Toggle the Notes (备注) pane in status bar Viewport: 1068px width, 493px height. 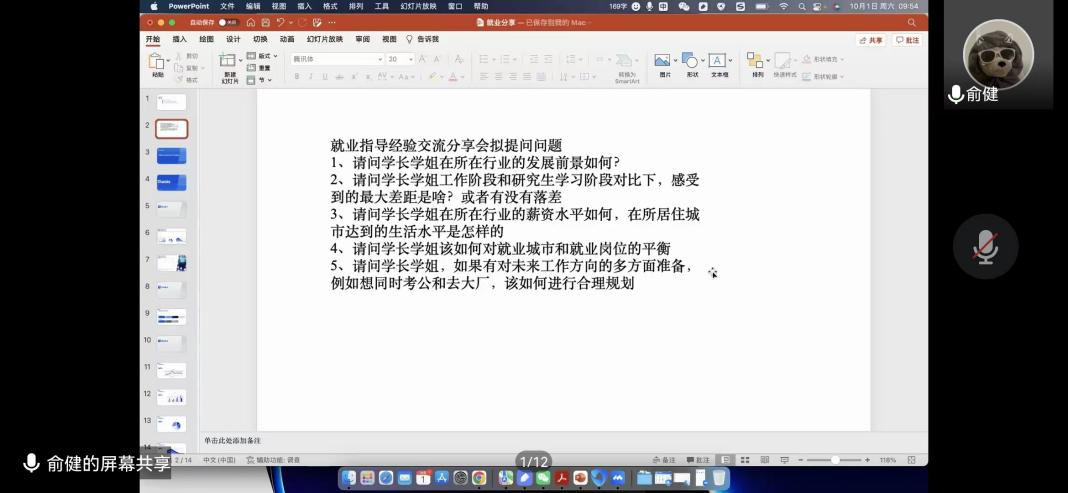[x=664, y=460]
